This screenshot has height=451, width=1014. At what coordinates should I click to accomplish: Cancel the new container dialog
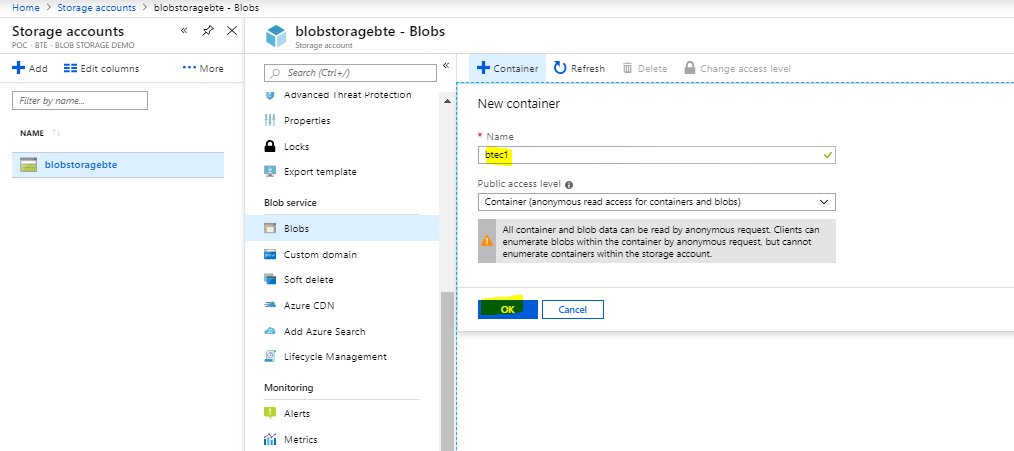572,309
